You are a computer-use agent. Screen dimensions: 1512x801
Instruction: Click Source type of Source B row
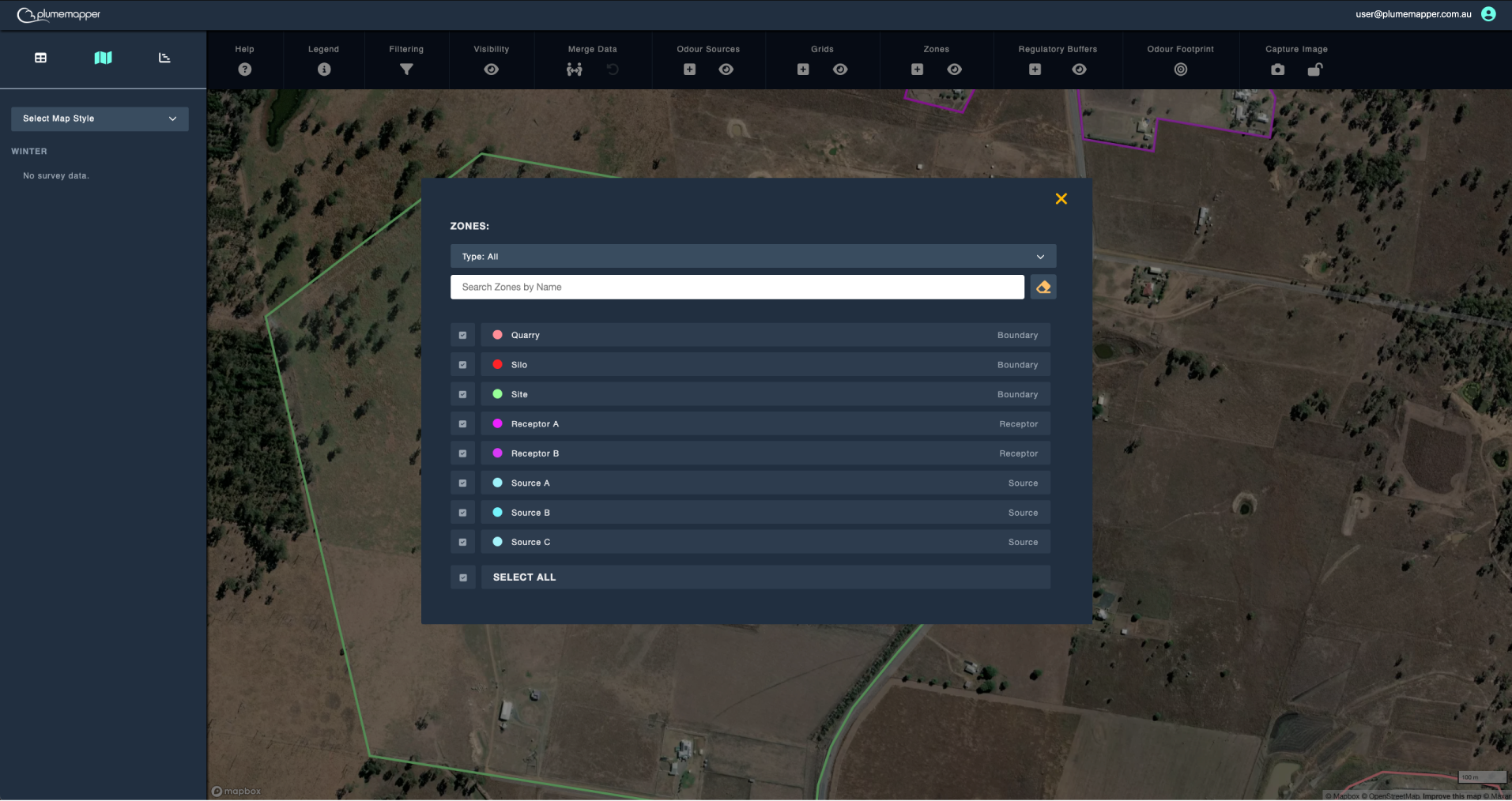(1023, 513)
